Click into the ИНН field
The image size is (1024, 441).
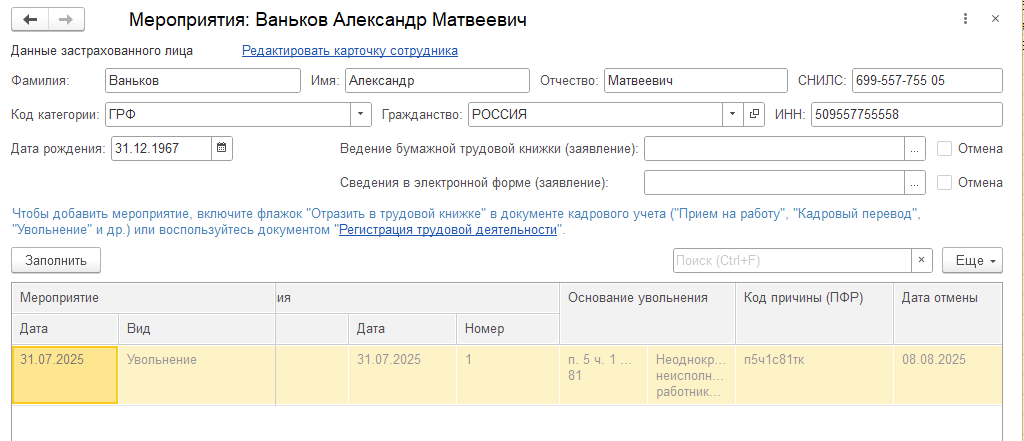[x=906, y=114]
